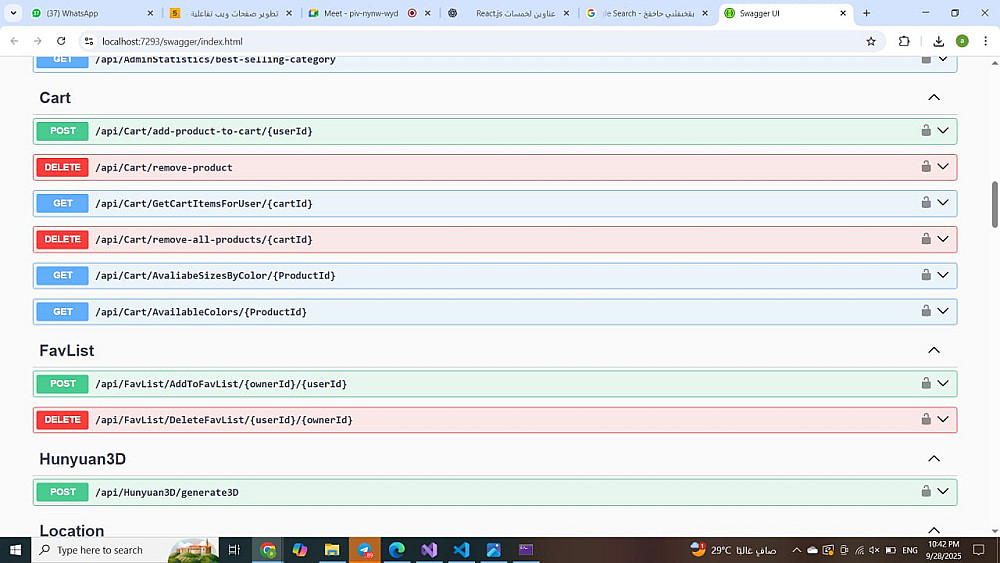Collapse the Cart section
1000x563 pixels.
934,98
